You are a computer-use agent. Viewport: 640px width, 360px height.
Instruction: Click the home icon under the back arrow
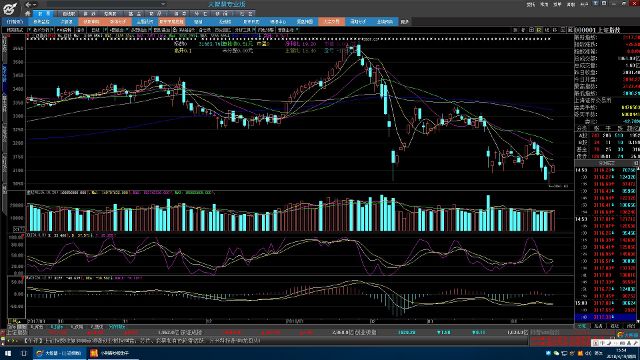tap(28, 13)
